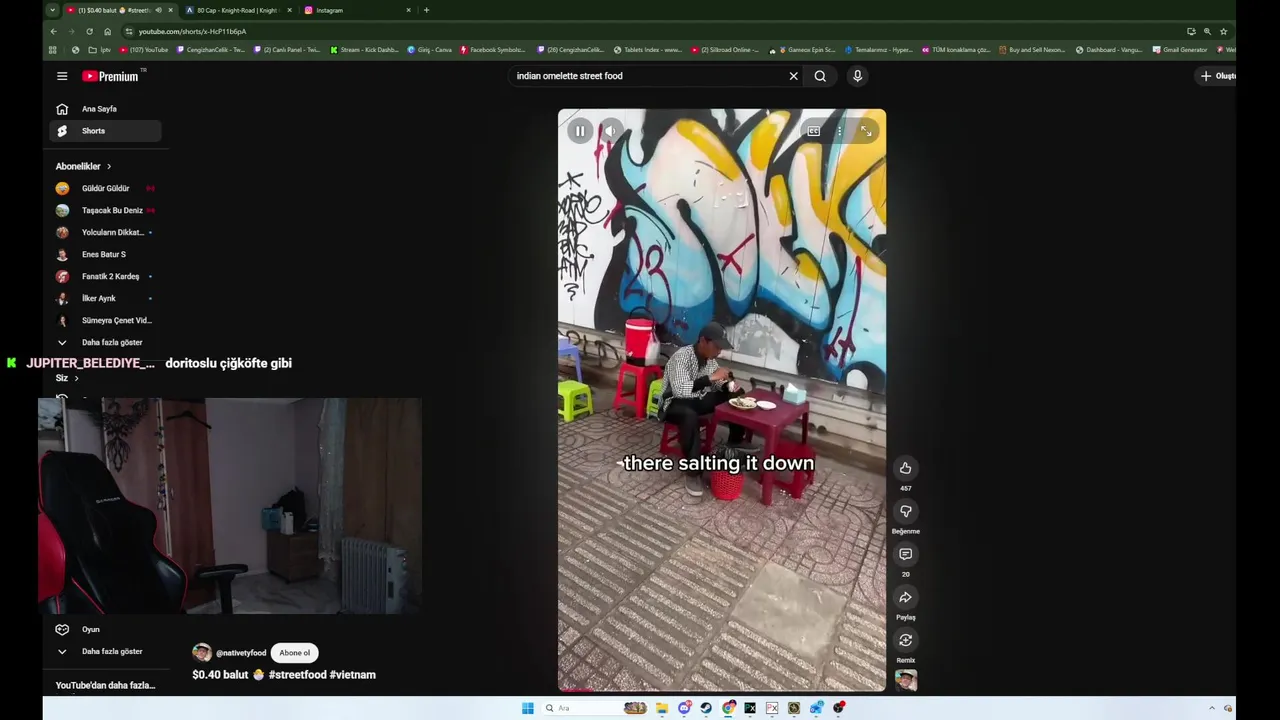Open the Oluştur create button
Viewport: 1280px width, 720px height.
1218,76
